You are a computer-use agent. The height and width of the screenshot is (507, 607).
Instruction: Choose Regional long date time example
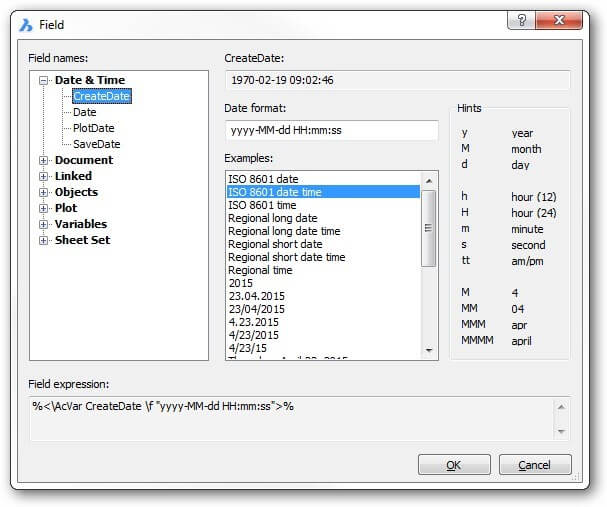click(323, 231)
